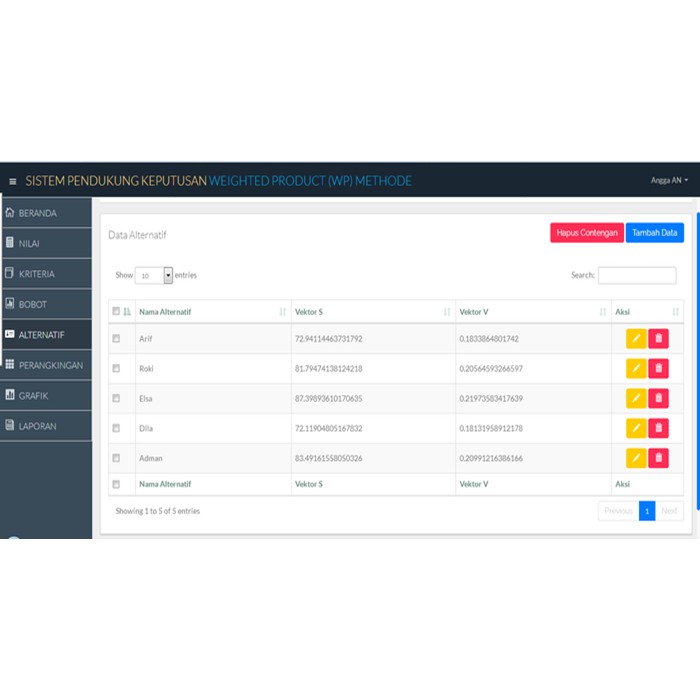Click the vertical page scrollbar
Screen dimensions: 700x700
point(698,362)
